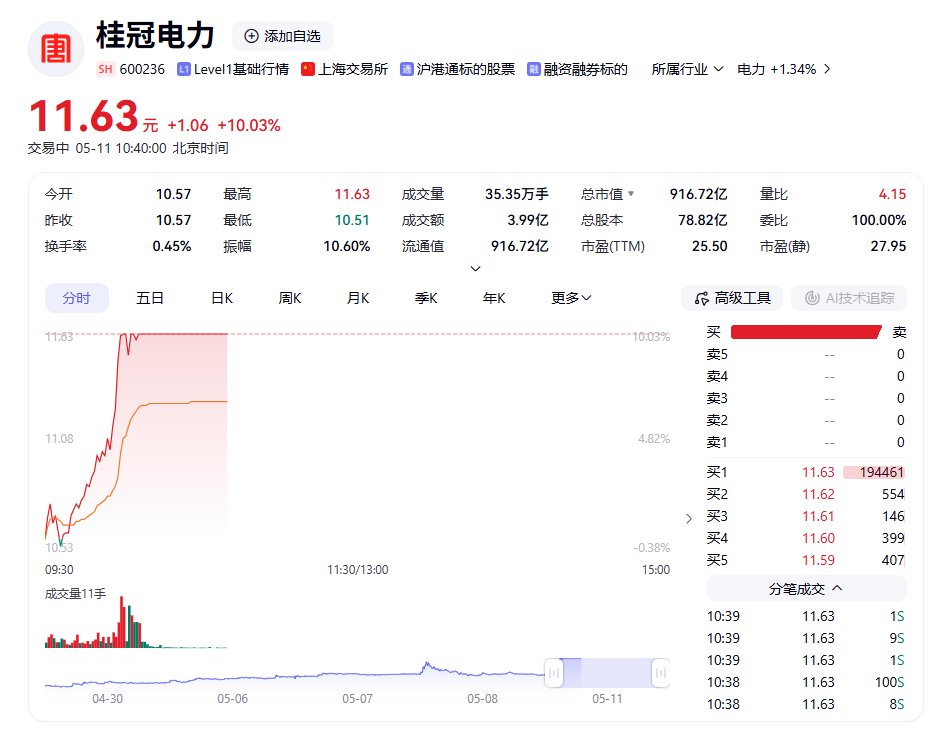This screenshot has height=729, width=932.
Task: Click the SH exchange badge icon
Action: (x=105, y=69)
